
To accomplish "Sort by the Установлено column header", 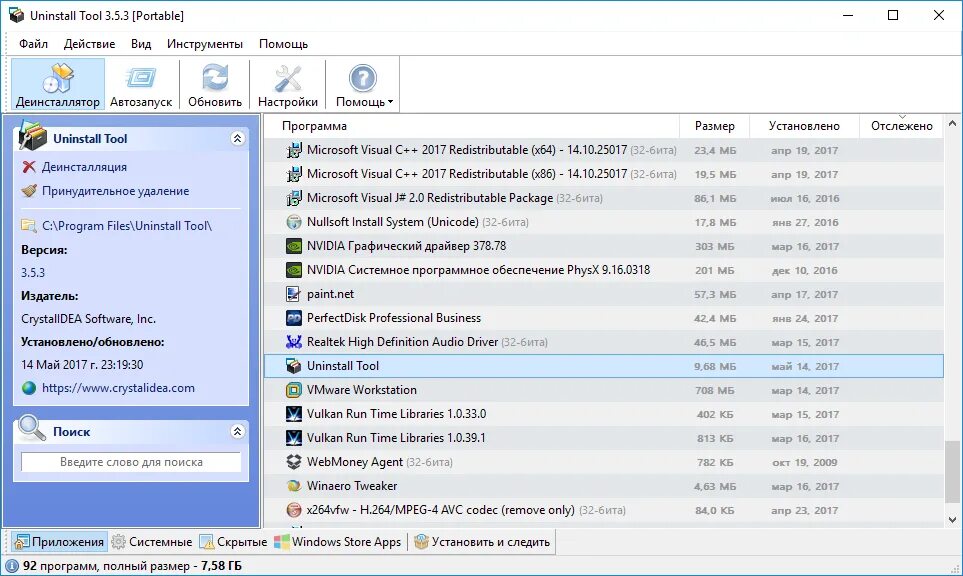I will point(805,126).
